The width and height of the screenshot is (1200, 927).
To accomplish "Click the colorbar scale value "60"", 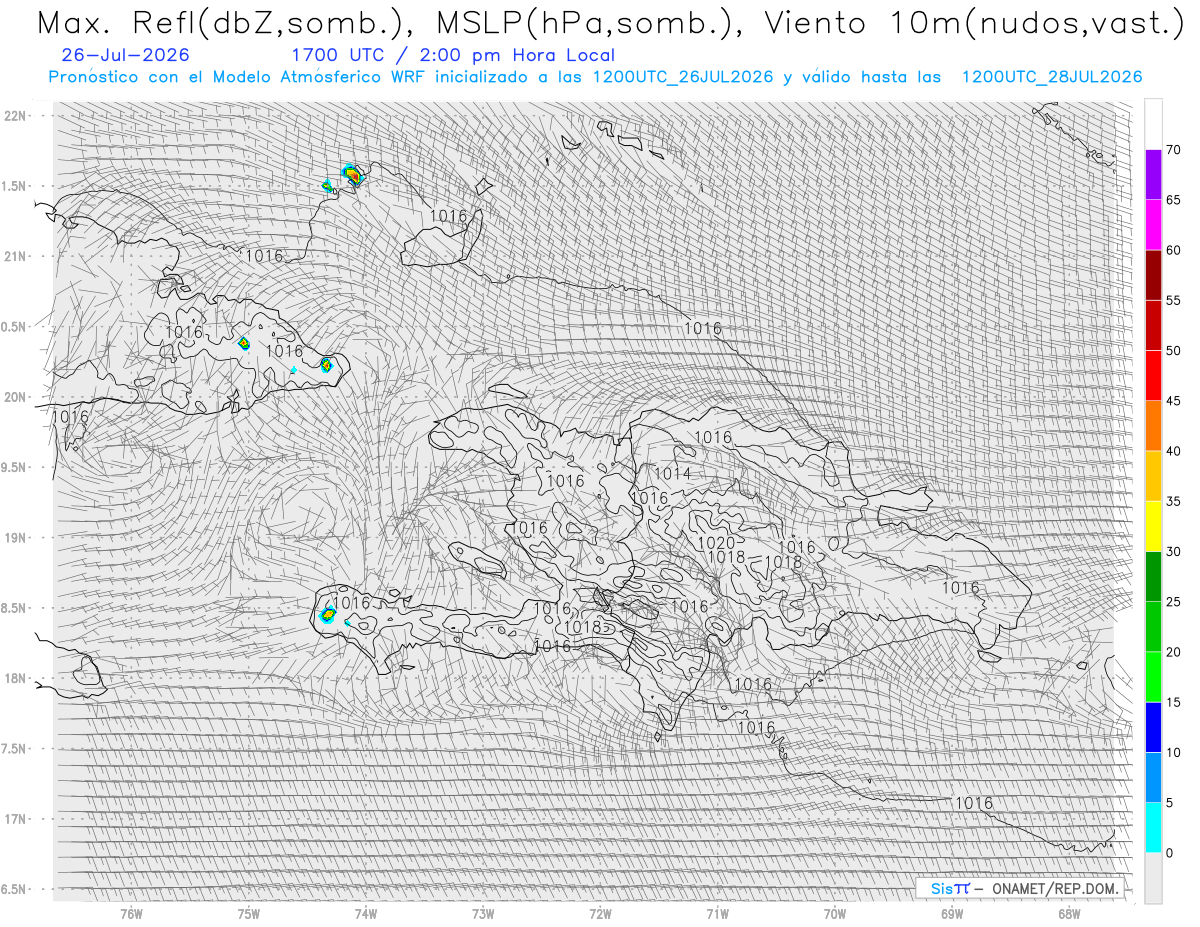I will [x=1174, y=250].
